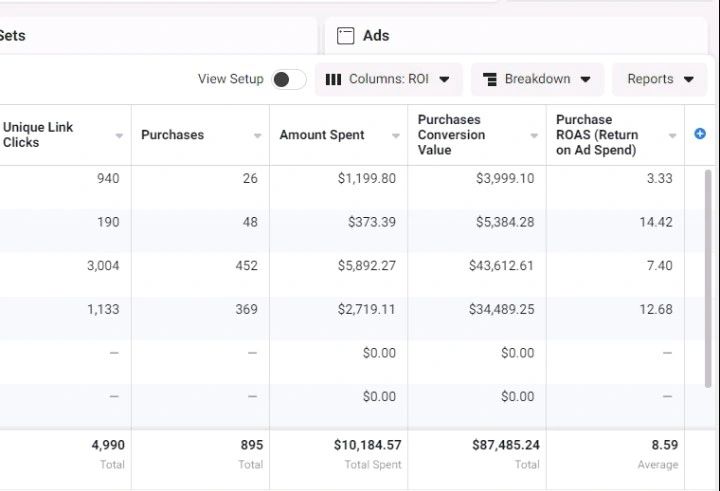This screenshot has width=720, height=491.
Task: Open the Reports dropdown
Action: [660, 79]
